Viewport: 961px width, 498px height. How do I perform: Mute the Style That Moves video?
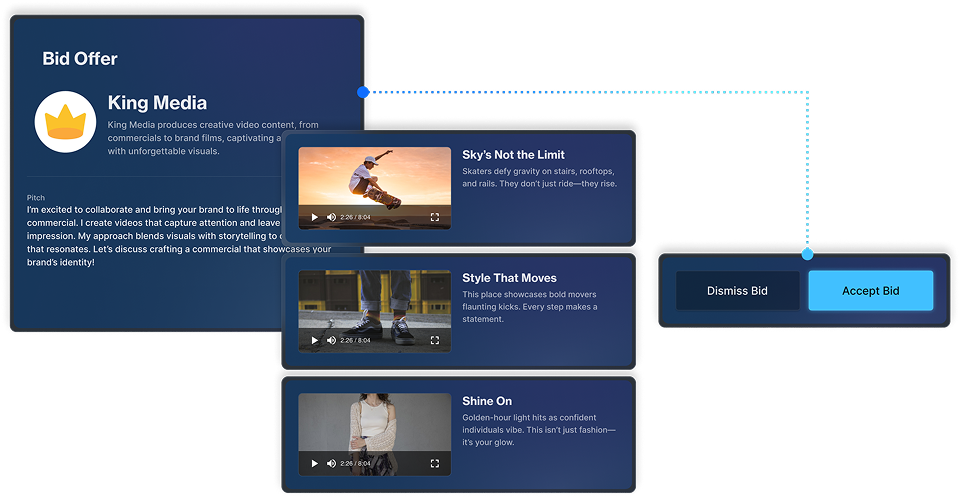[x=331, y=340]
